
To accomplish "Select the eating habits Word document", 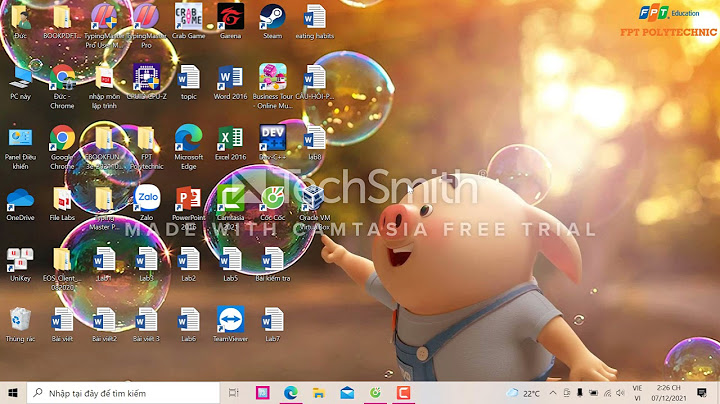I will (x=315, y=21).
